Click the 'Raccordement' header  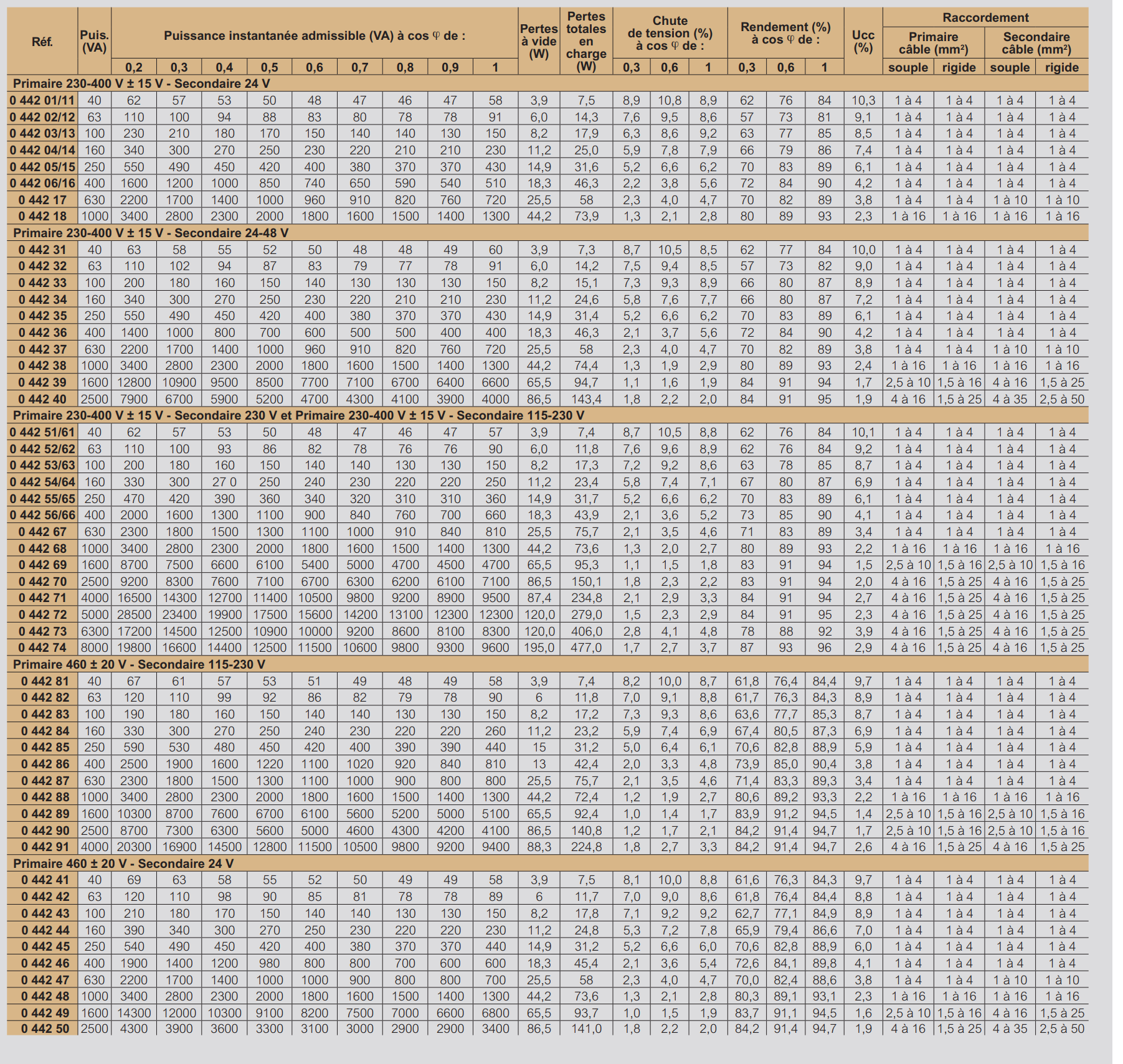[985, 17]
